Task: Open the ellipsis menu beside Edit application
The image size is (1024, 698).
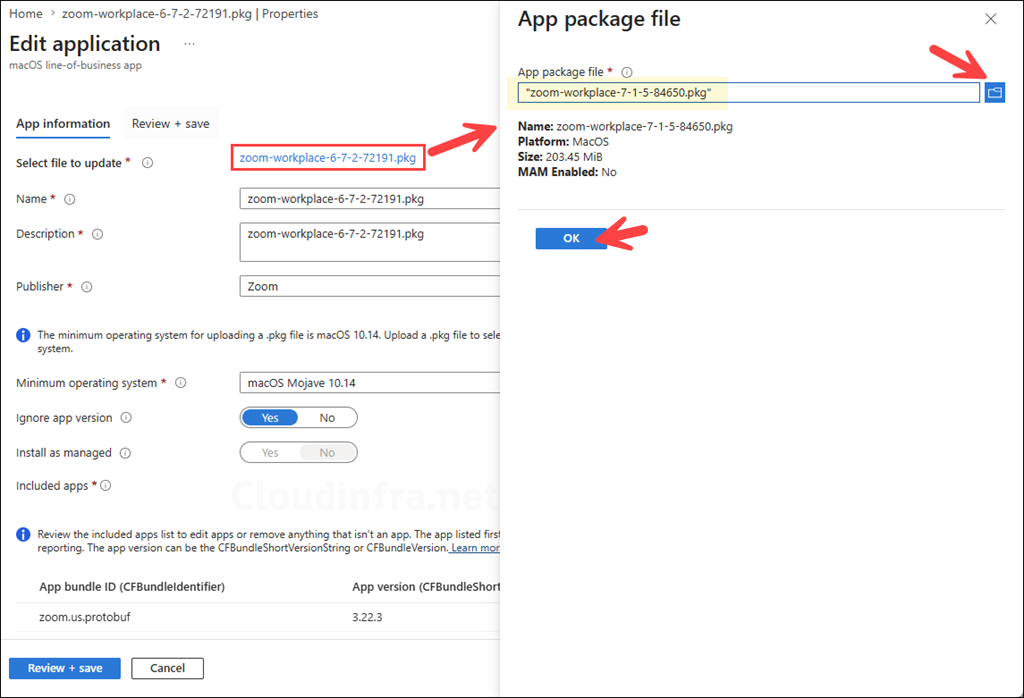Action: (189, 44)
